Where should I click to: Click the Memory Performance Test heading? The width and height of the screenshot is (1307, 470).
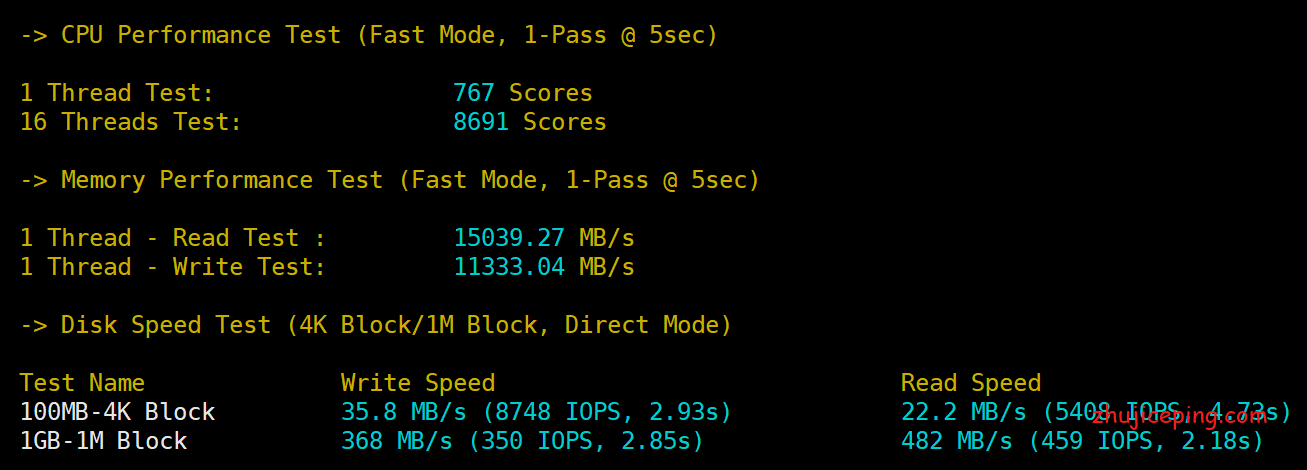(390, 180)
